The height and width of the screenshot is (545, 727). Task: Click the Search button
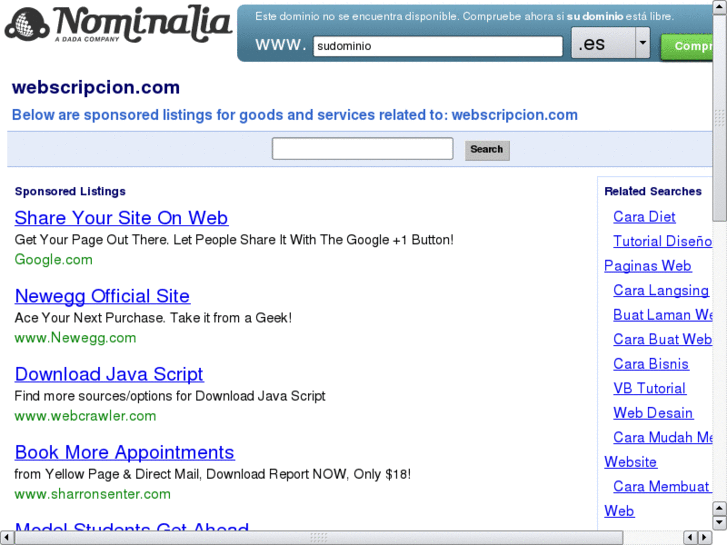tap(487, 150)
